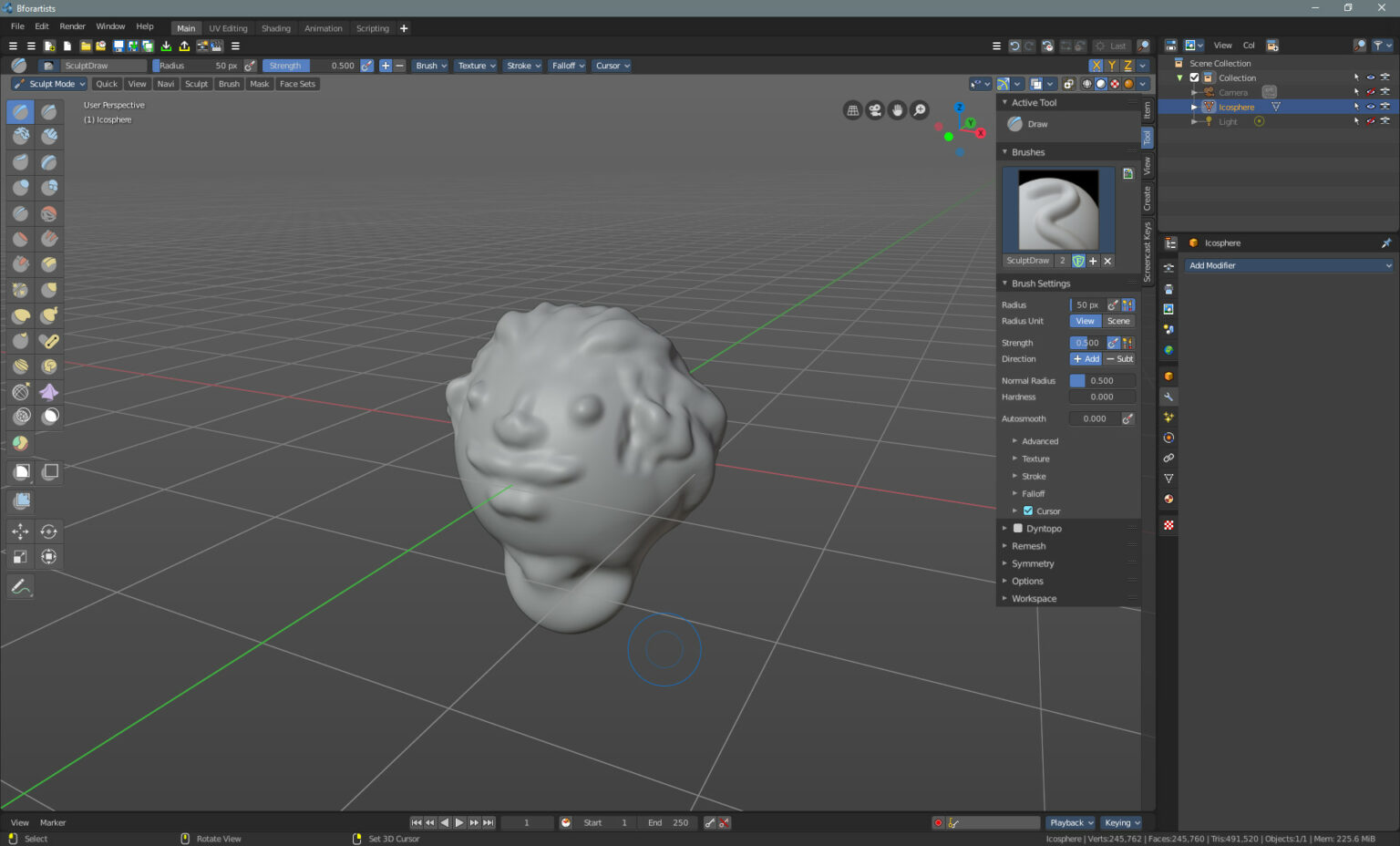This screenshot has height=846, width=1400.
Task: Open the Modifiers wrench properties tab
Action: 1168,397
